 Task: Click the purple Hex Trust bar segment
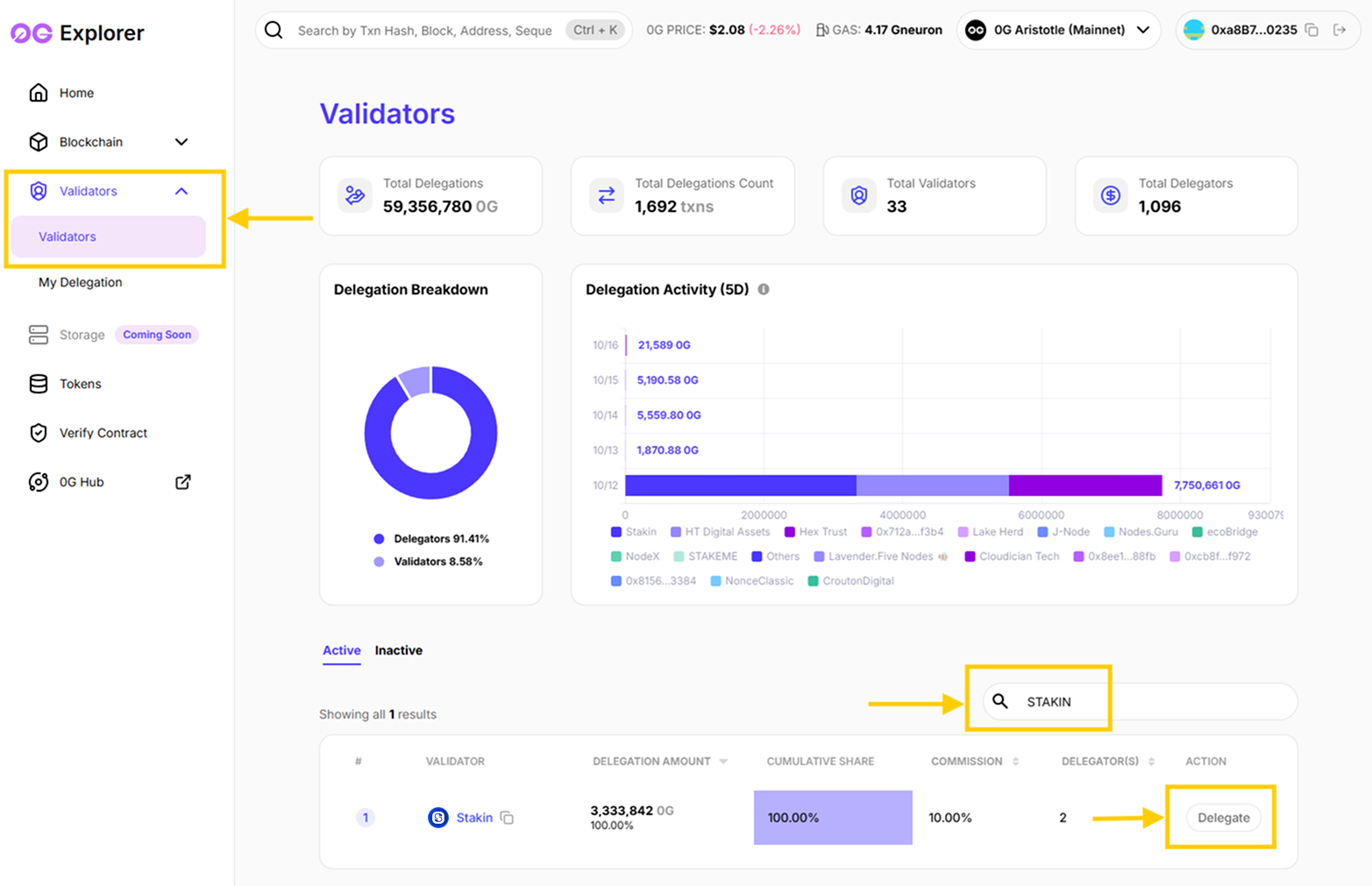click(x=1084, y=486)
